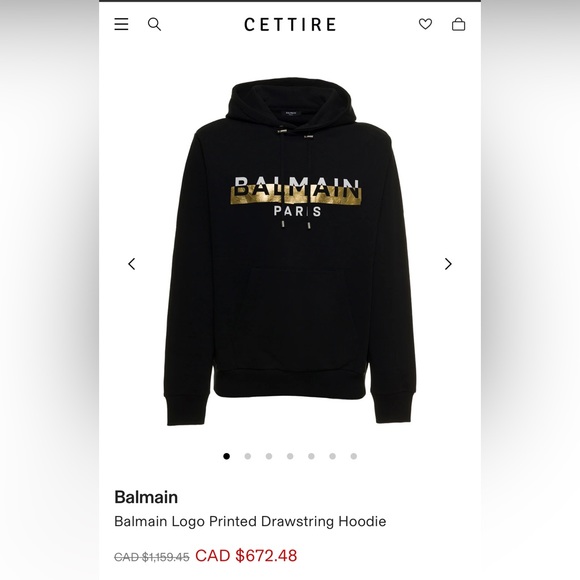The width and height of the screenshot is (580, 580).
Task: Click the sale price CAD $672.48
Action: (x=246, y=556)
